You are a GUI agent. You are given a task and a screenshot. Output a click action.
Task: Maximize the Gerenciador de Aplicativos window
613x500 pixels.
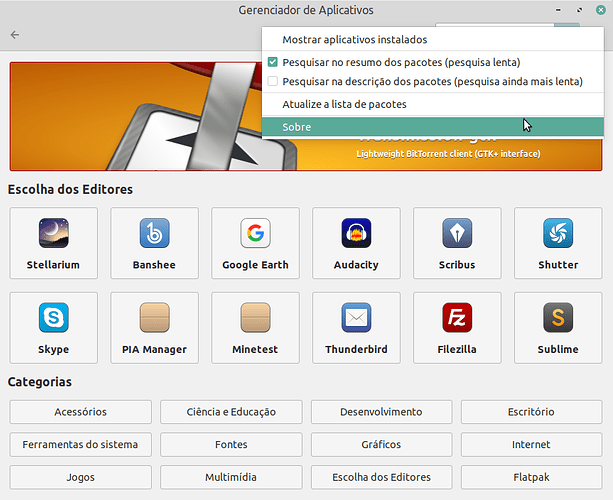pos(579,10)
